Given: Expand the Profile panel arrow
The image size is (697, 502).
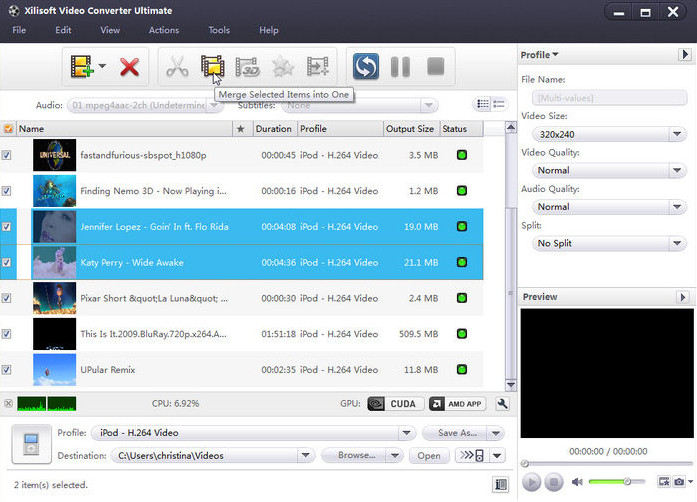Looking at the screenshot, I should [x=685, y=55].
